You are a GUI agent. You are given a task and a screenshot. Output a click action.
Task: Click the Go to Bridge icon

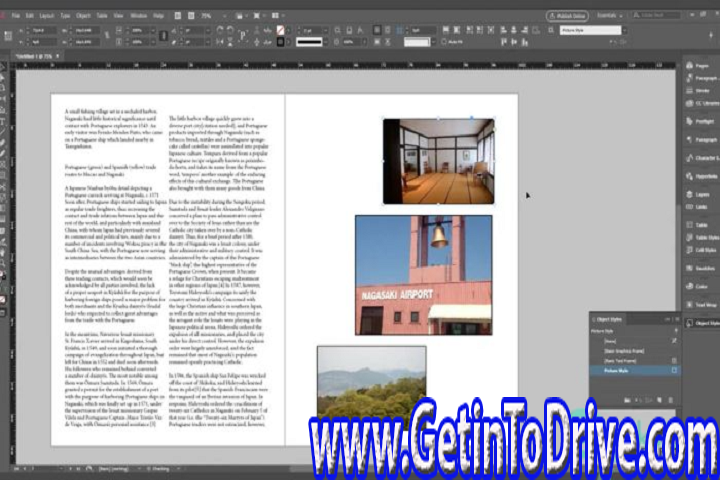click(x=178, y=16)
